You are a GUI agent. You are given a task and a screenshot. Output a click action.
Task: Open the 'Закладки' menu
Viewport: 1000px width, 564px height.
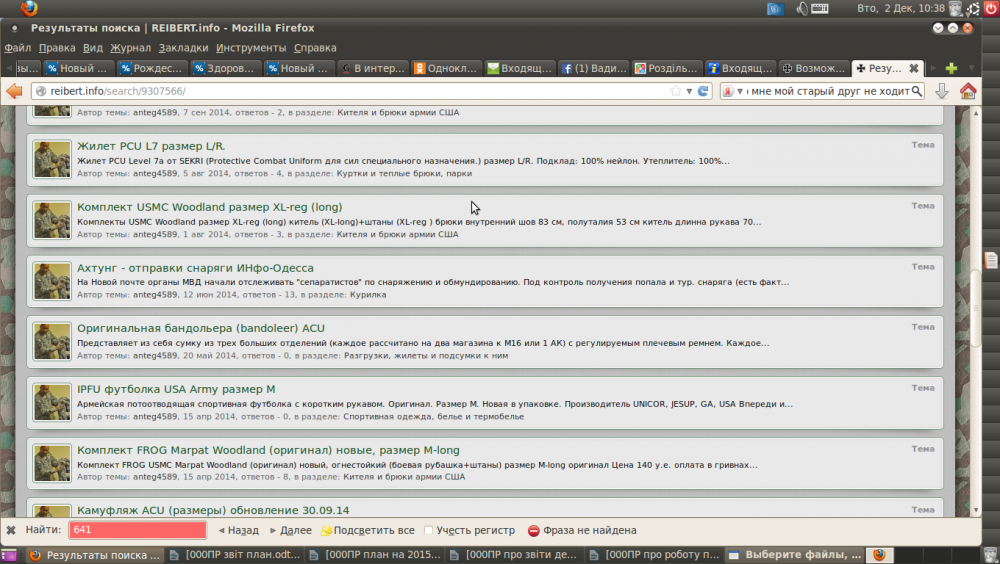[x=183, y=47]
